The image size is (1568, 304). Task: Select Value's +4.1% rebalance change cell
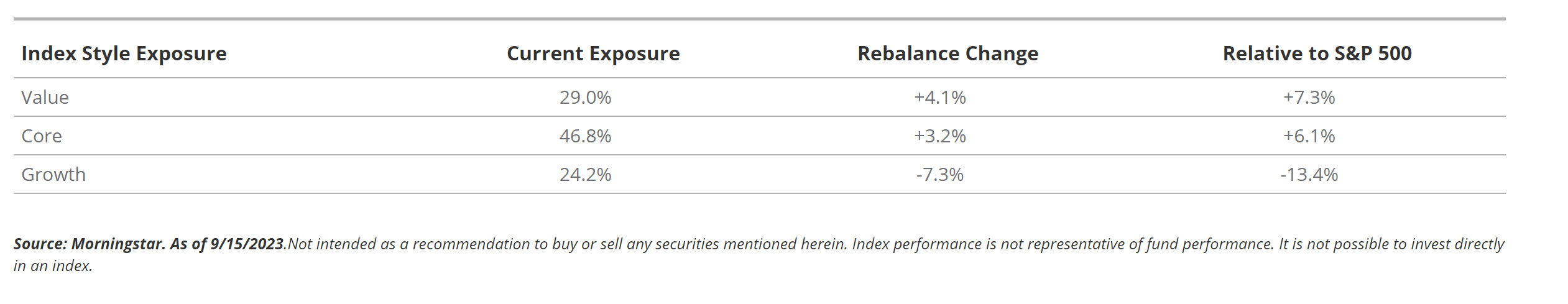[x=939, y=98]
